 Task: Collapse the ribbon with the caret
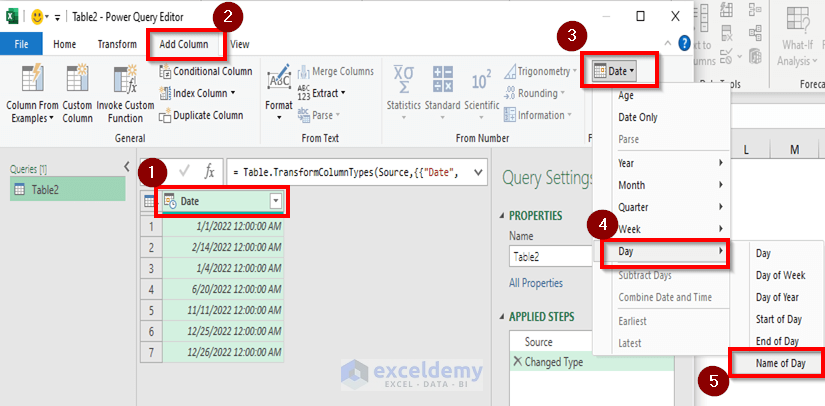(x=668, y=44)
